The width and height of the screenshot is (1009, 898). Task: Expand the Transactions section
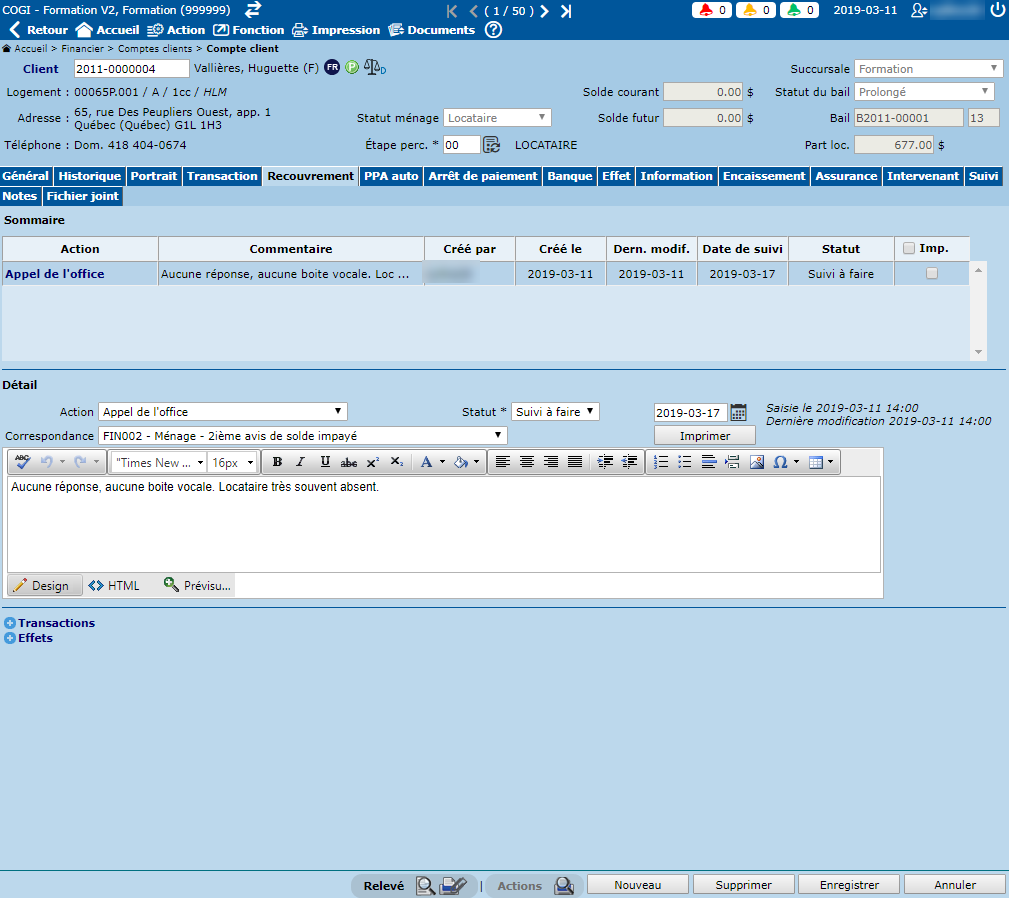coord(10,623)
